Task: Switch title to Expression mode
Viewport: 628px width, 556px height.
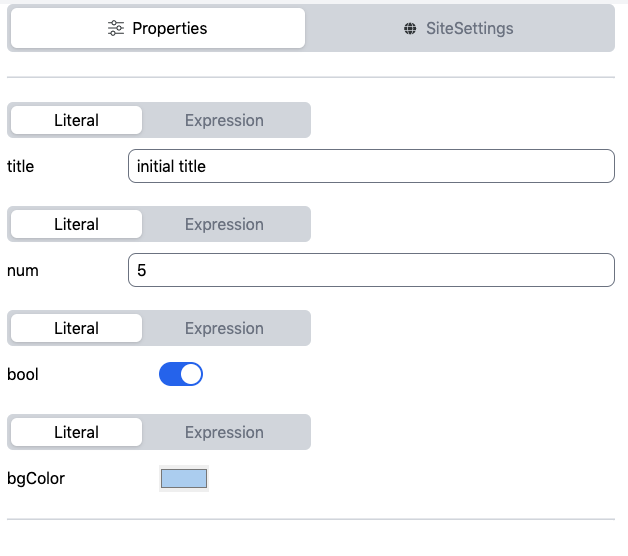Action: click(224, 120)
